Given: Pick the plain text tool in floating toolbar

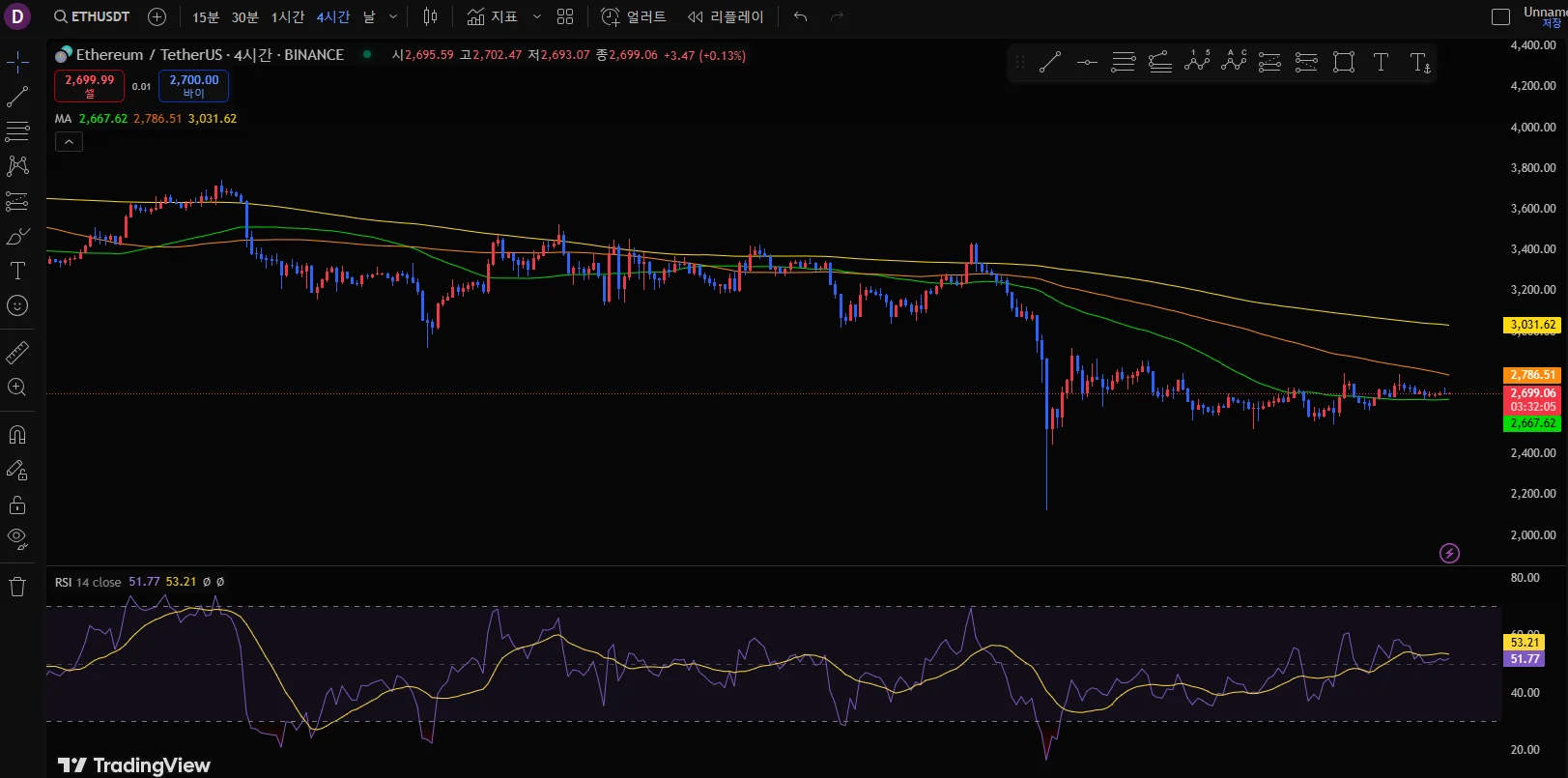Looking at the screenshot, I should 1381,63.
